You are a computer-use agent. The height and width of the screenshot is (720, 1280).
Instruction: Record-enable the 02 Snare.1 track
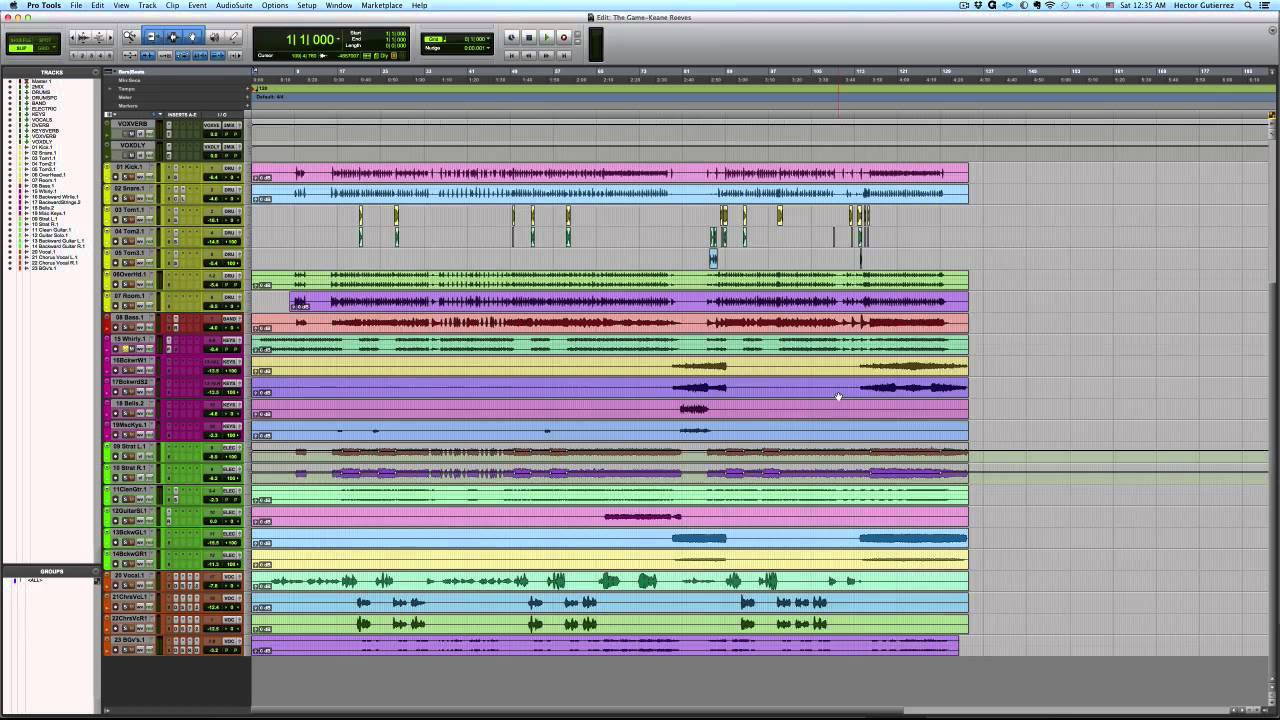[x=115, y=199]
